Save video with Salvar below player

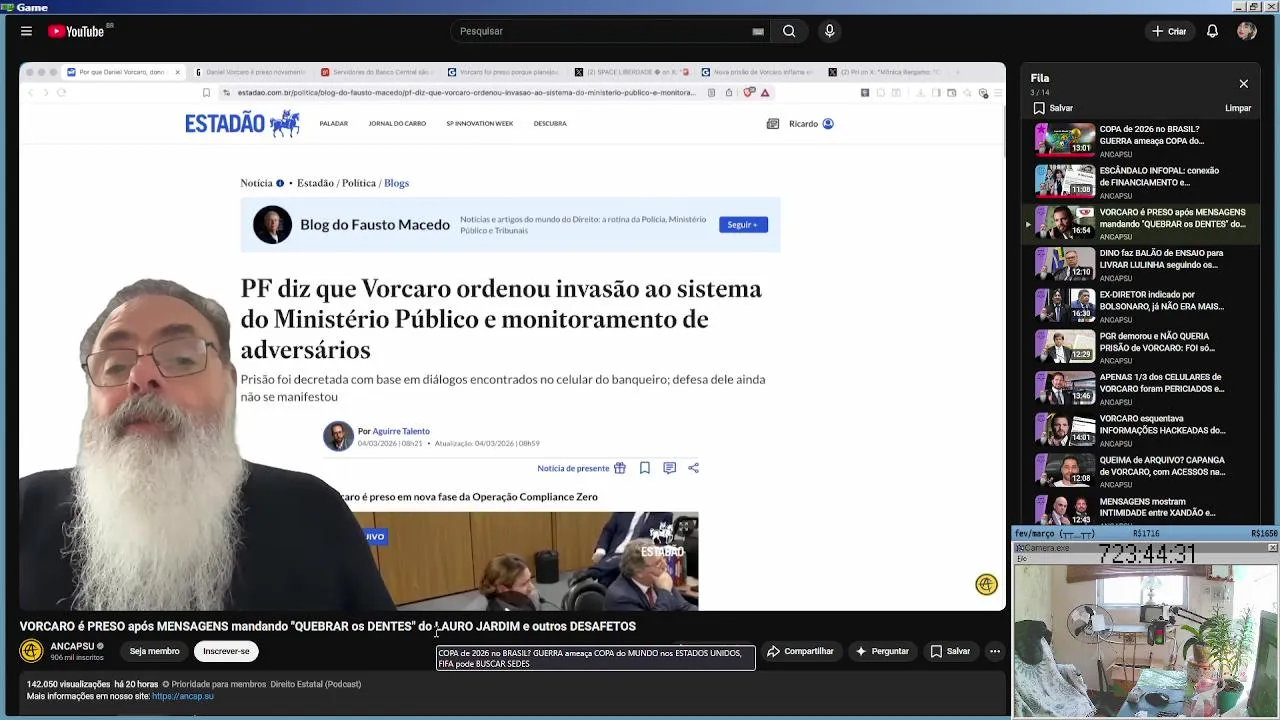950,651
